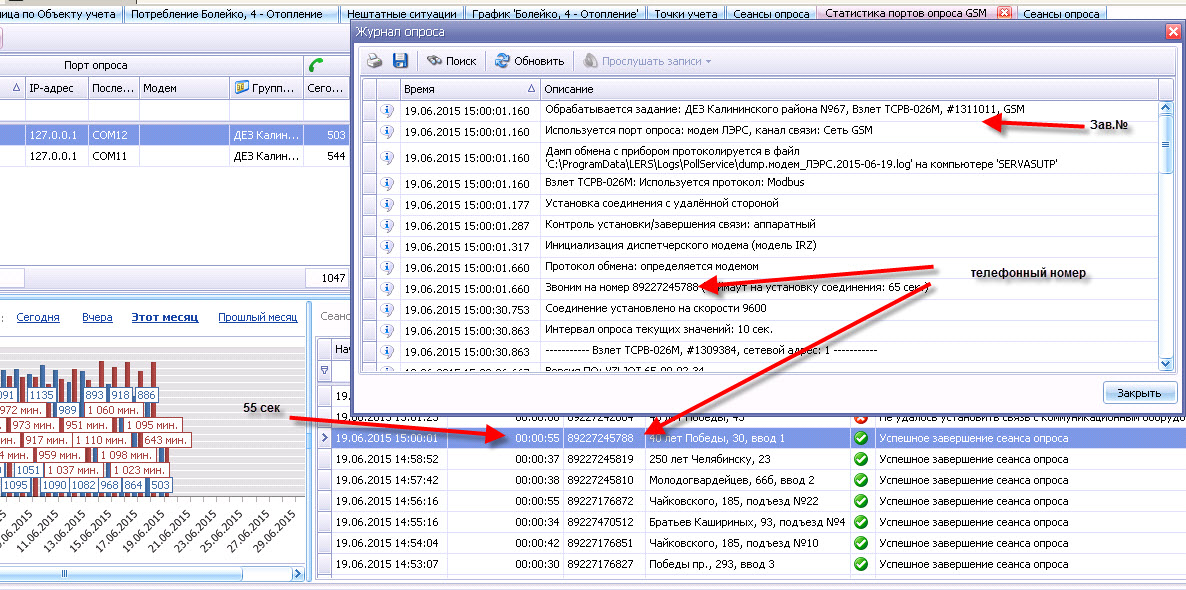This screenshot has height=590, width=1186.
Task: Click Обновить refresh button in log toolbar
Action: coord(529,61)
